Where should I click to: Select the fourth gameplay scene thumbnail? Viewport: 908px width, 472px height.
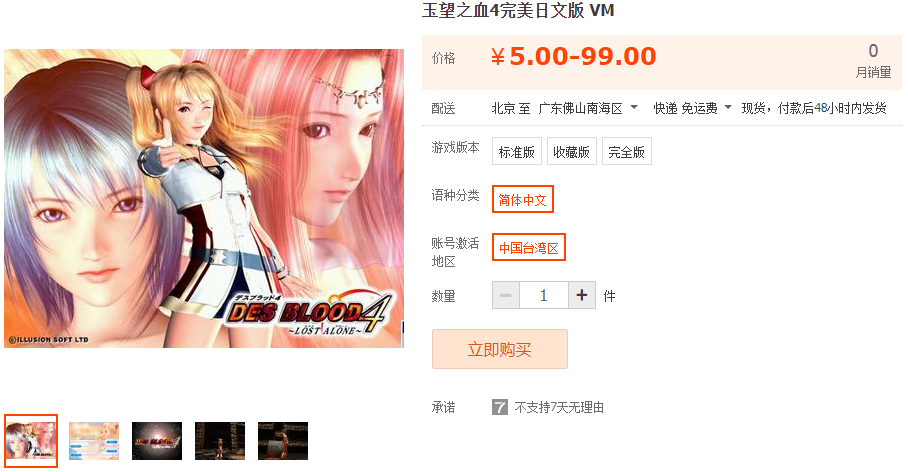coord(220,441)
